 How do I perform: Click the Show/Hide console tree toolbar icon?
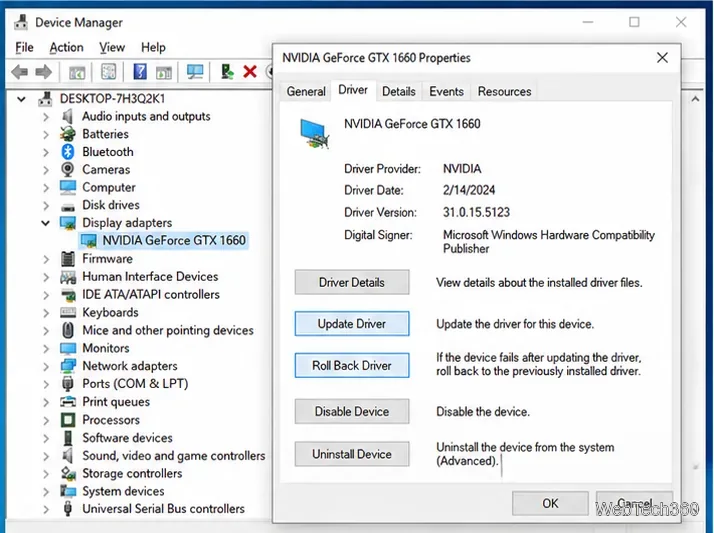coord(76,72)
